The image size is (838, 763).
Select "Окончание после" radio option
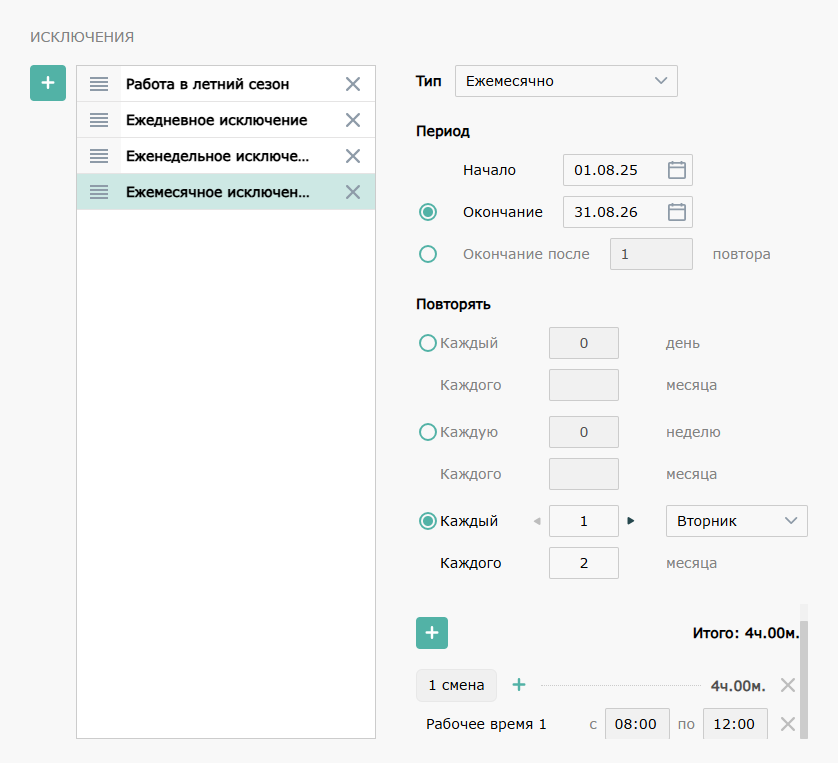(428, 254)
